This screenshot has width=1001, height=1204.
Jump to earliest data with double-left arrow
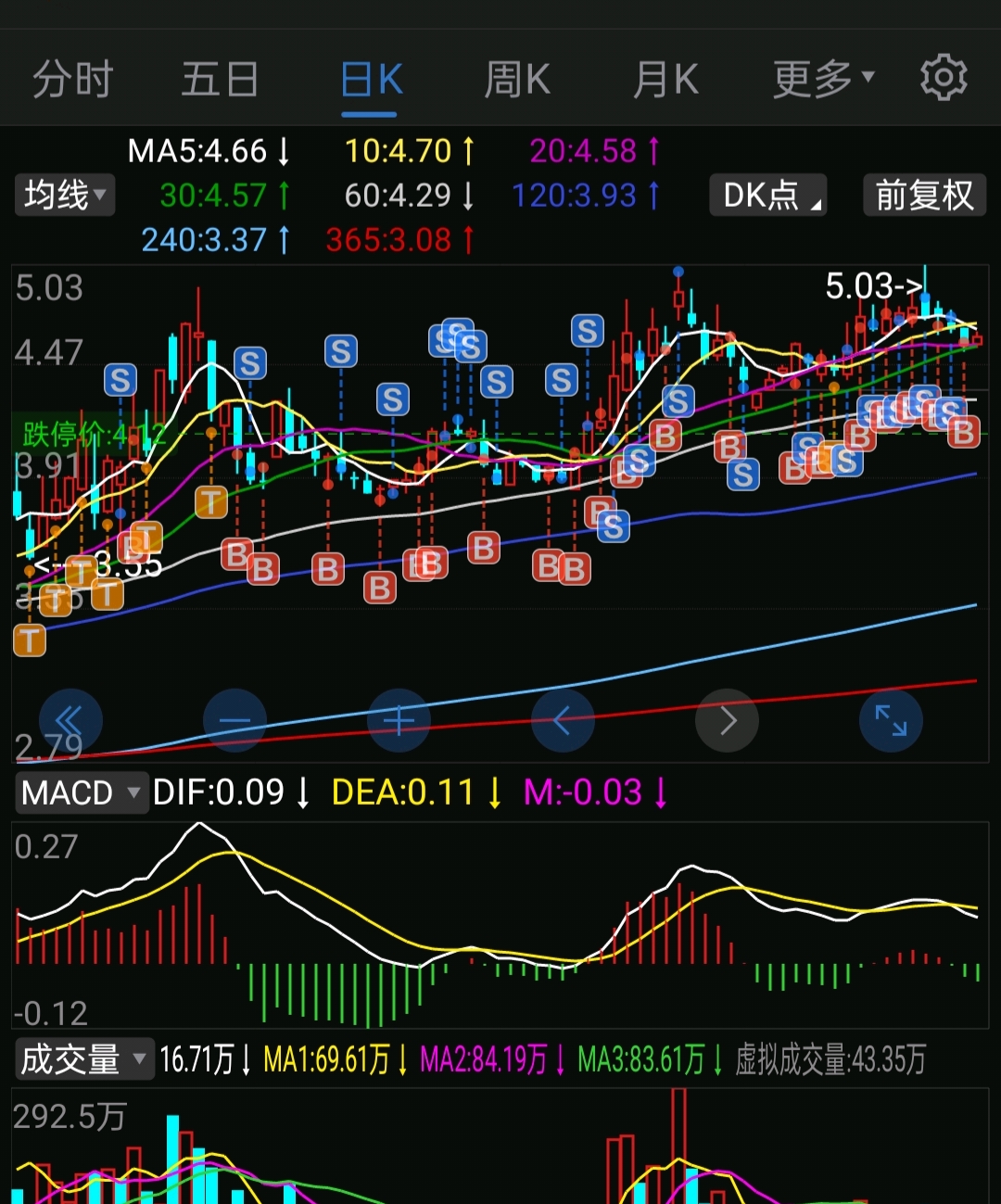(70, 720)
